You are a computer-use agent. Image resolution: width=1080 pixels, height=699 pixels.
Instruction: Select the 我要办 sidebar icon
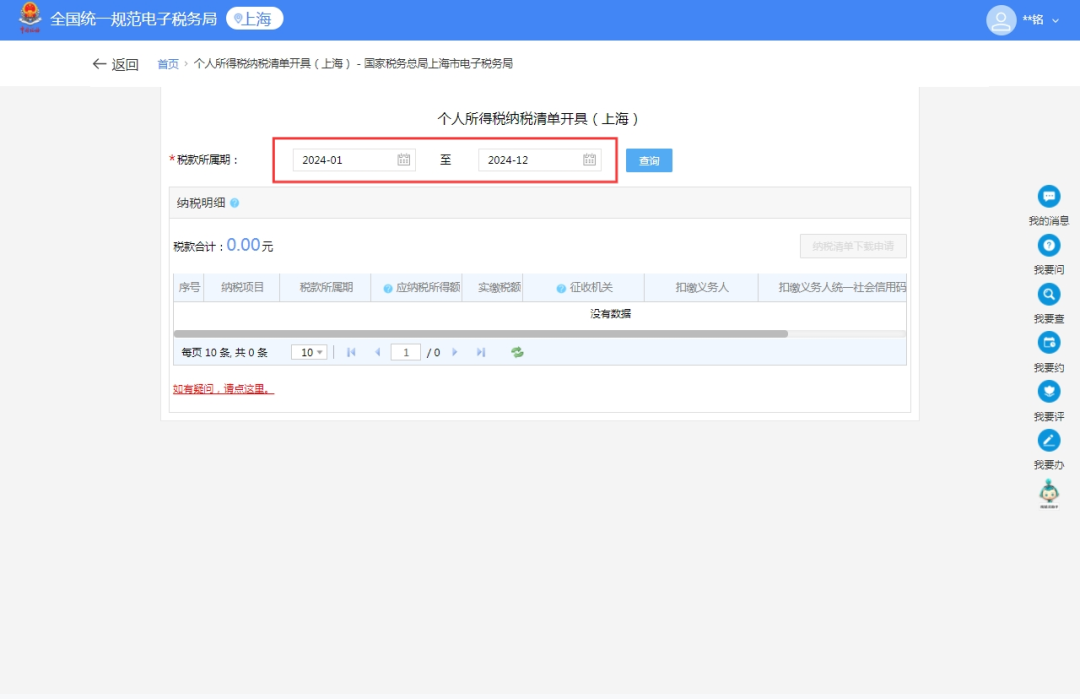[1048, 439]
